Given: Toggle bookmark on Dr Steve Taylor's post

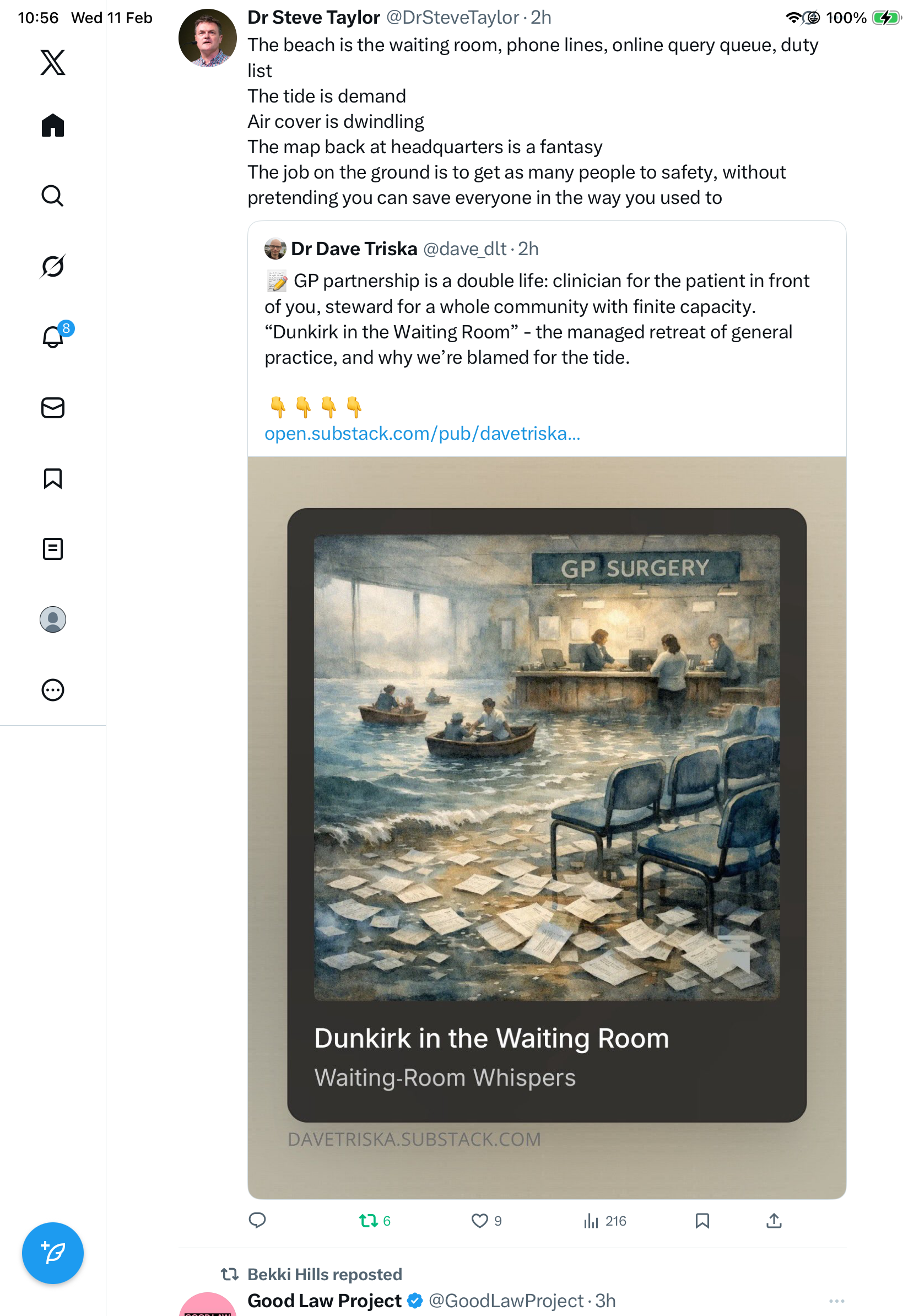Looking at the screenshot, I should click(702, 1220).
